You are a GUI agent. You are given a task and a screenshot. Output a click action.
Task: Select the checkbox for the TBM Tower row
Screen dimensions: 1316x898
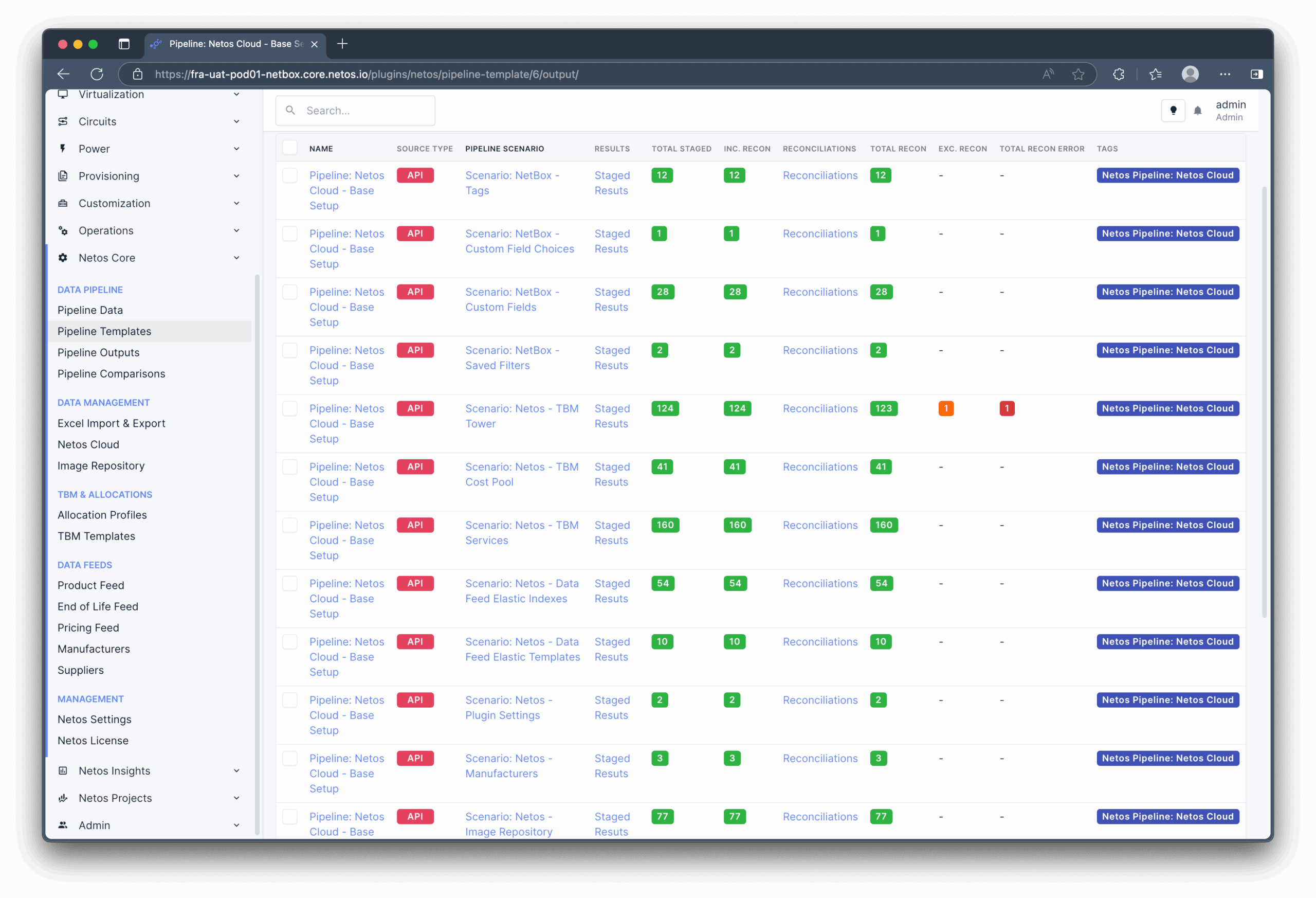pyautogui.click(x=289, y=408)
